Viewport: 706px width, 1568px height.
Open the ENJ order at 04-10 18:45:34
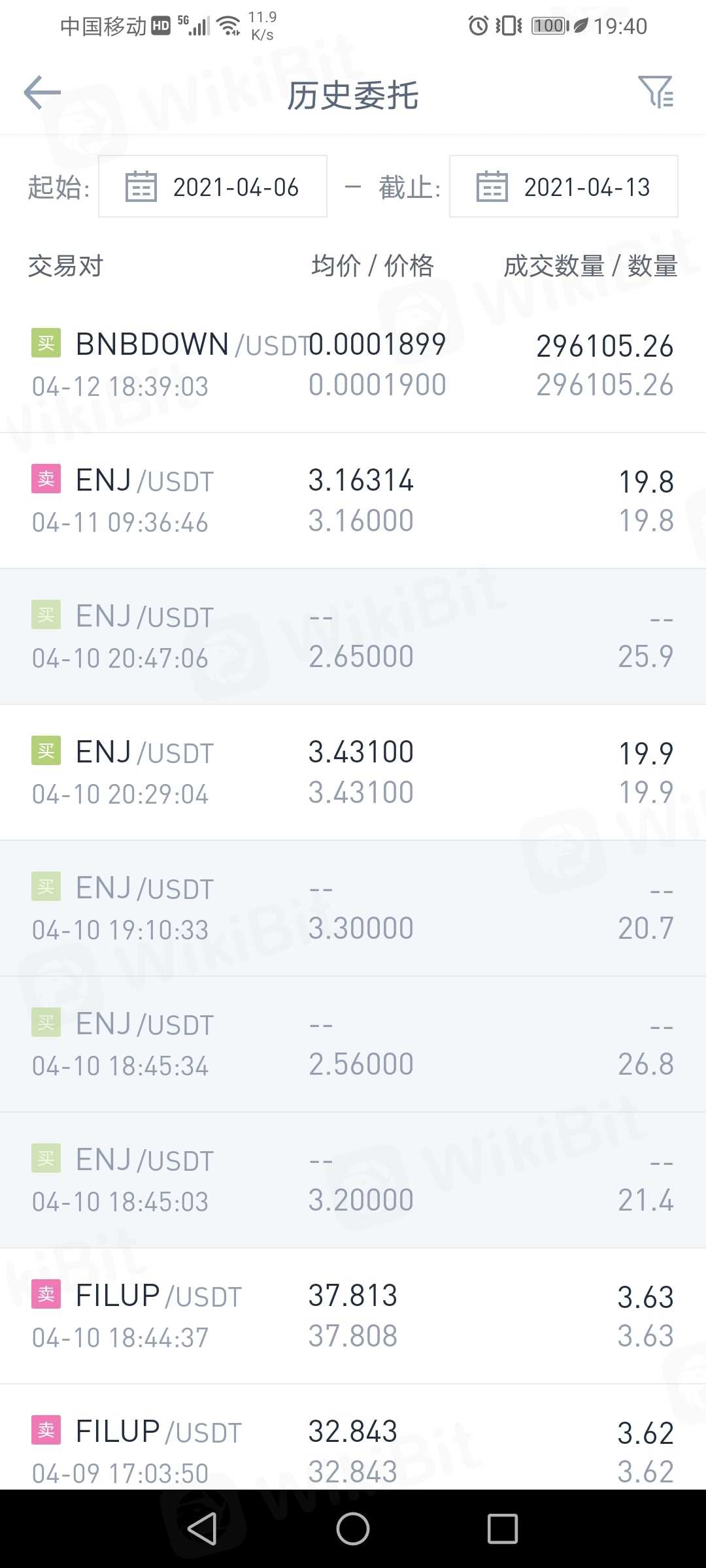click(353, 1044)
